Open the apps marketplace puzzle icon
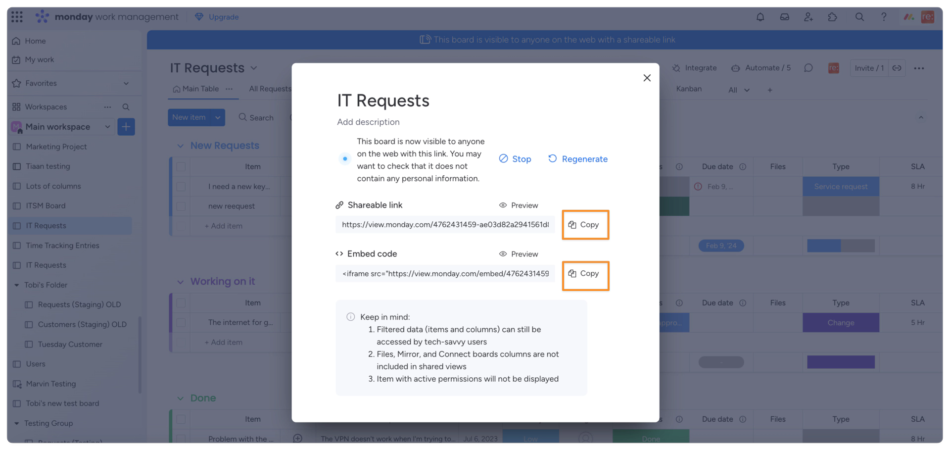The image size is (950, 450). point(832,17)
